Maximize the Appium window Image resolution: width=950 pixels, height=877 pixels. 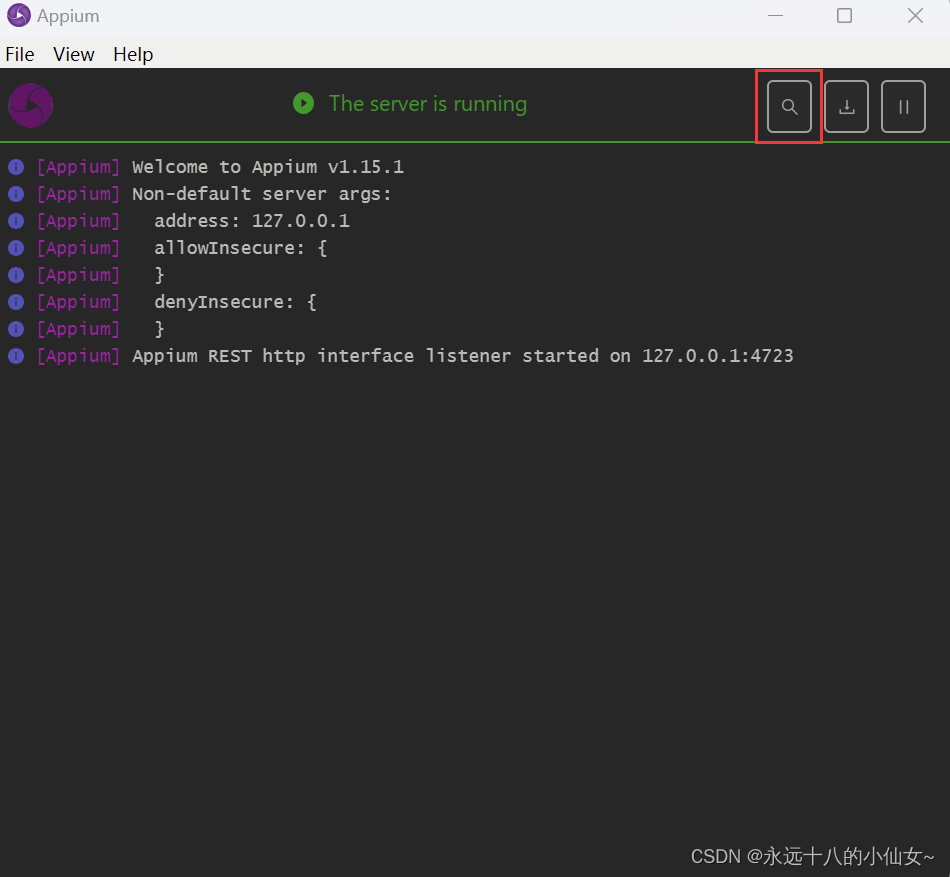tap(844, 16)
